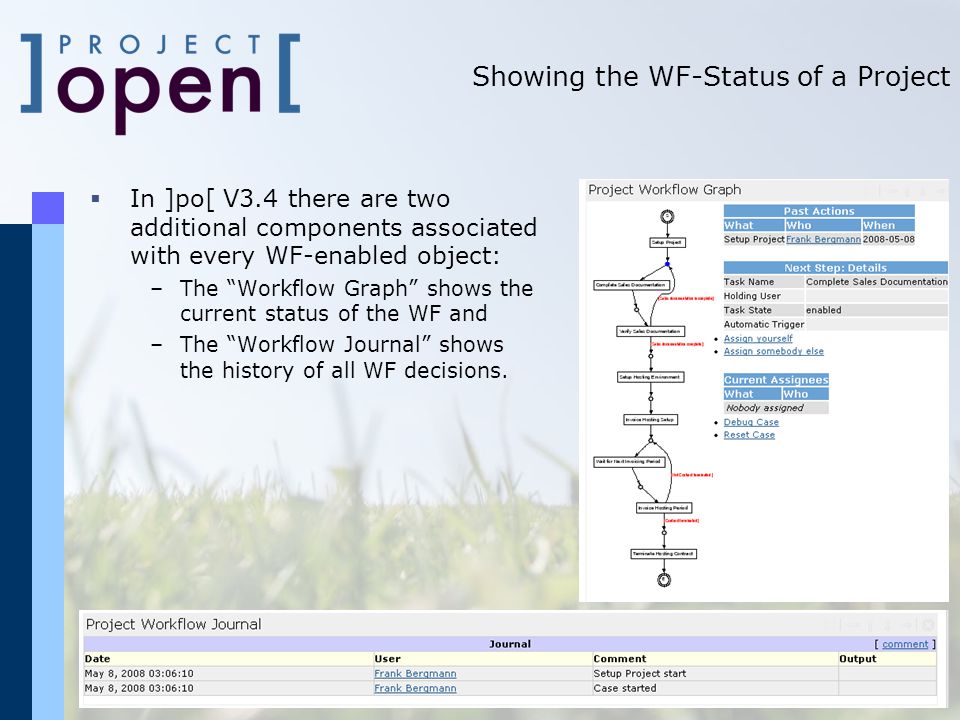This screenshot has height=720, width=960.
Task: Click the Task Name label
Action: pyautogui.click(x=748, y=282)
